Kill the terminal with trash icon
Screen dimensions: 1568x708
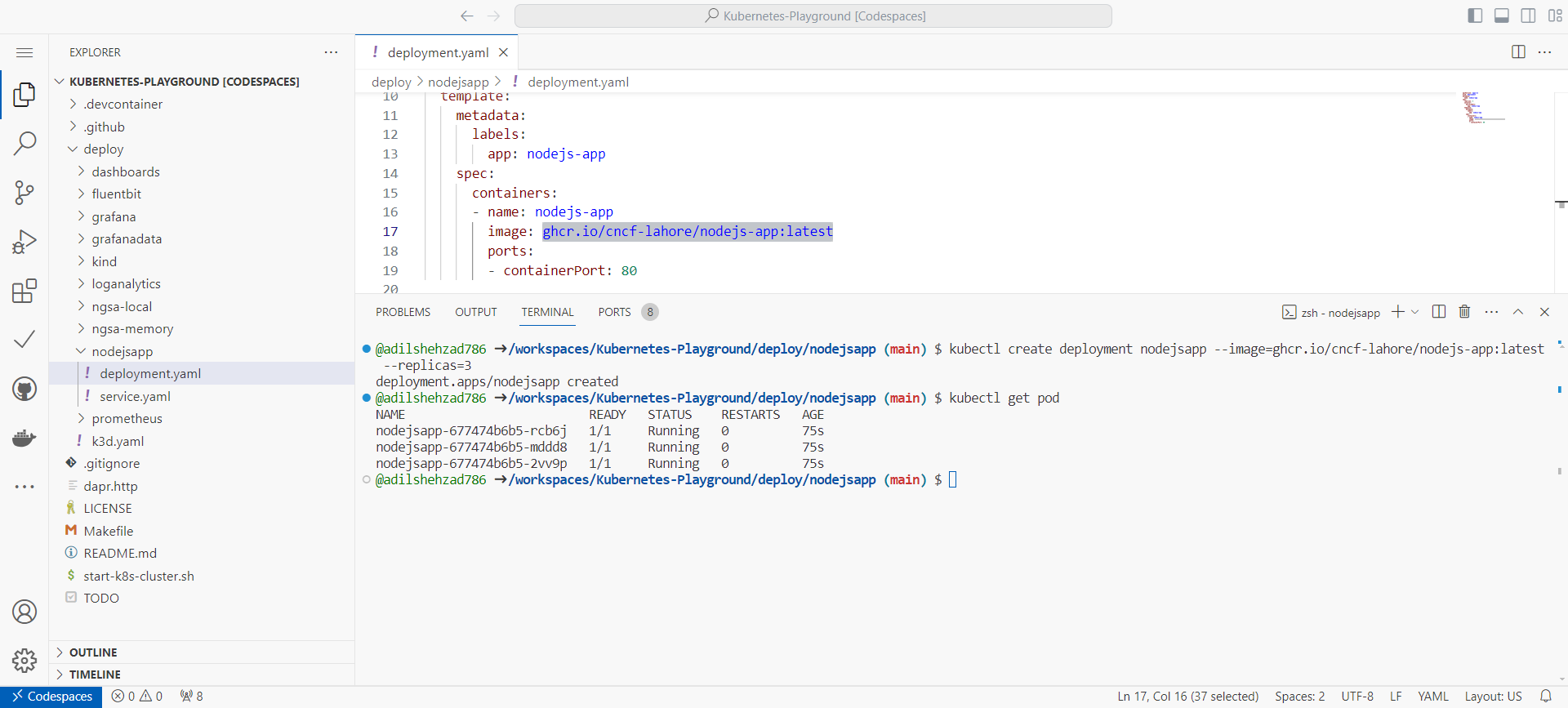click(x=1464, y=312)
